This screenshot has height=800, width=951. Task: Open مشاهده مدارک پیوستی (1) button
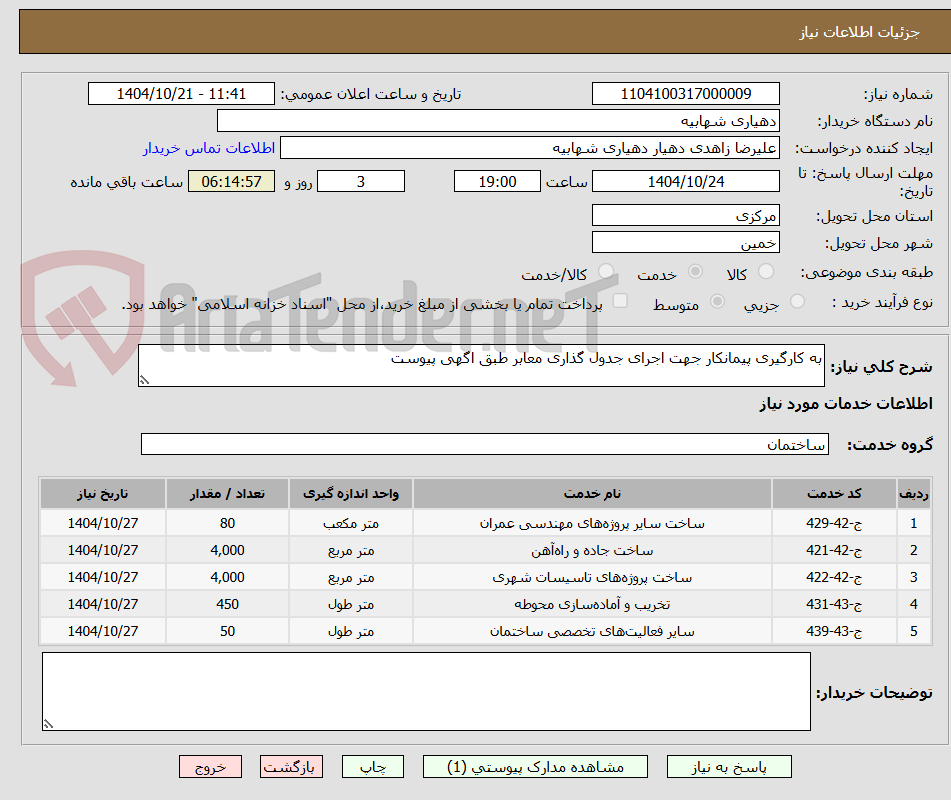click(535, 767)
